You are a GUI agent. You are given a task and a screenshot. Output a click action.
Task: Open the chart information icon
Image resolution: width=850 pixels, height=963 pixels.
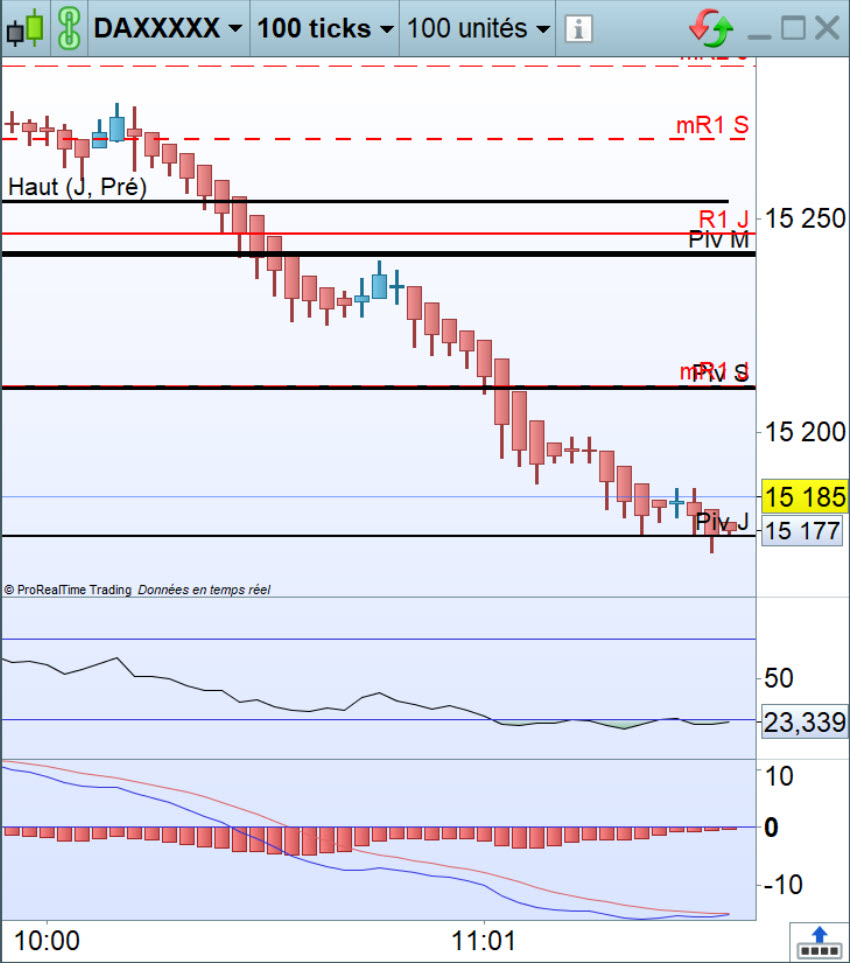coord(578,29)
